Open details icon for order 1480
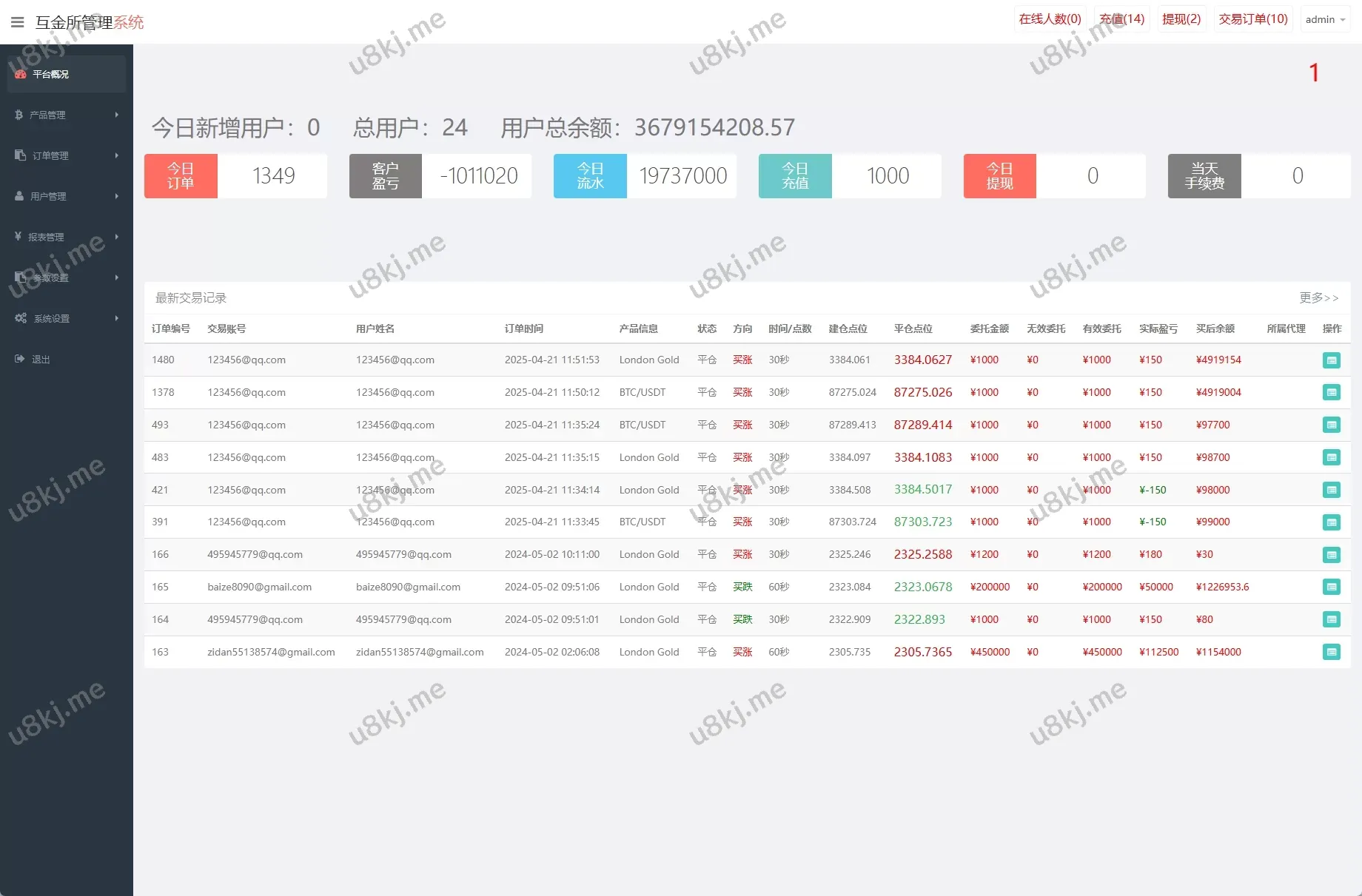 pos(1331,360)
